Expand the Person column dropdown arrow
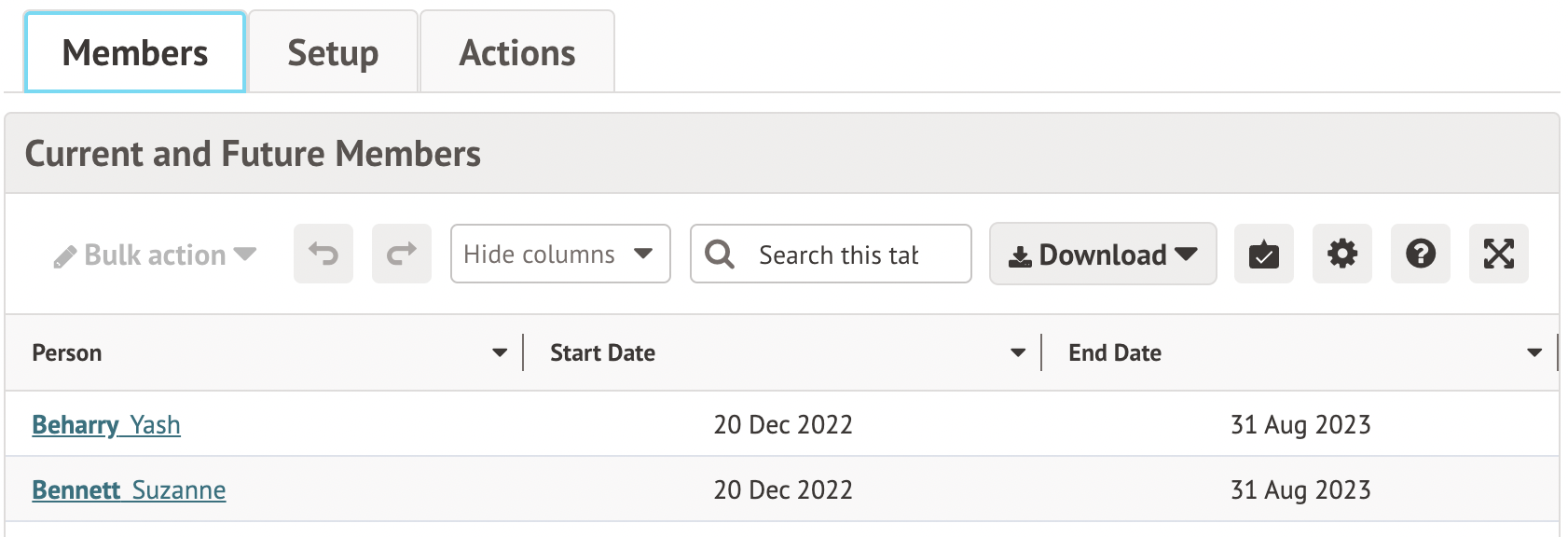 click(x=500, y=352)
